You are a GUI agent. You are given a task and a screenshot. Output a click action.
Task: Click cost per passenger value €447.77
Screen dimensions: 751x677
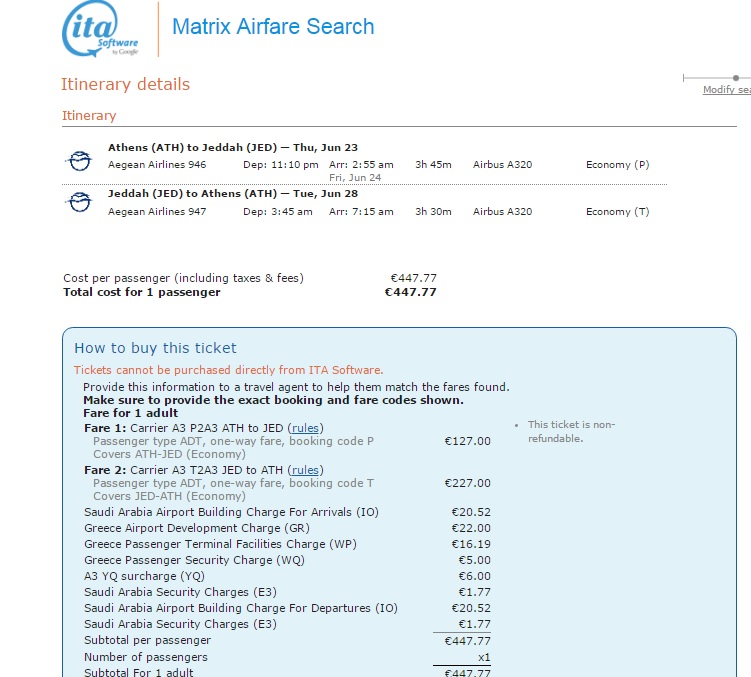point(414,278)
